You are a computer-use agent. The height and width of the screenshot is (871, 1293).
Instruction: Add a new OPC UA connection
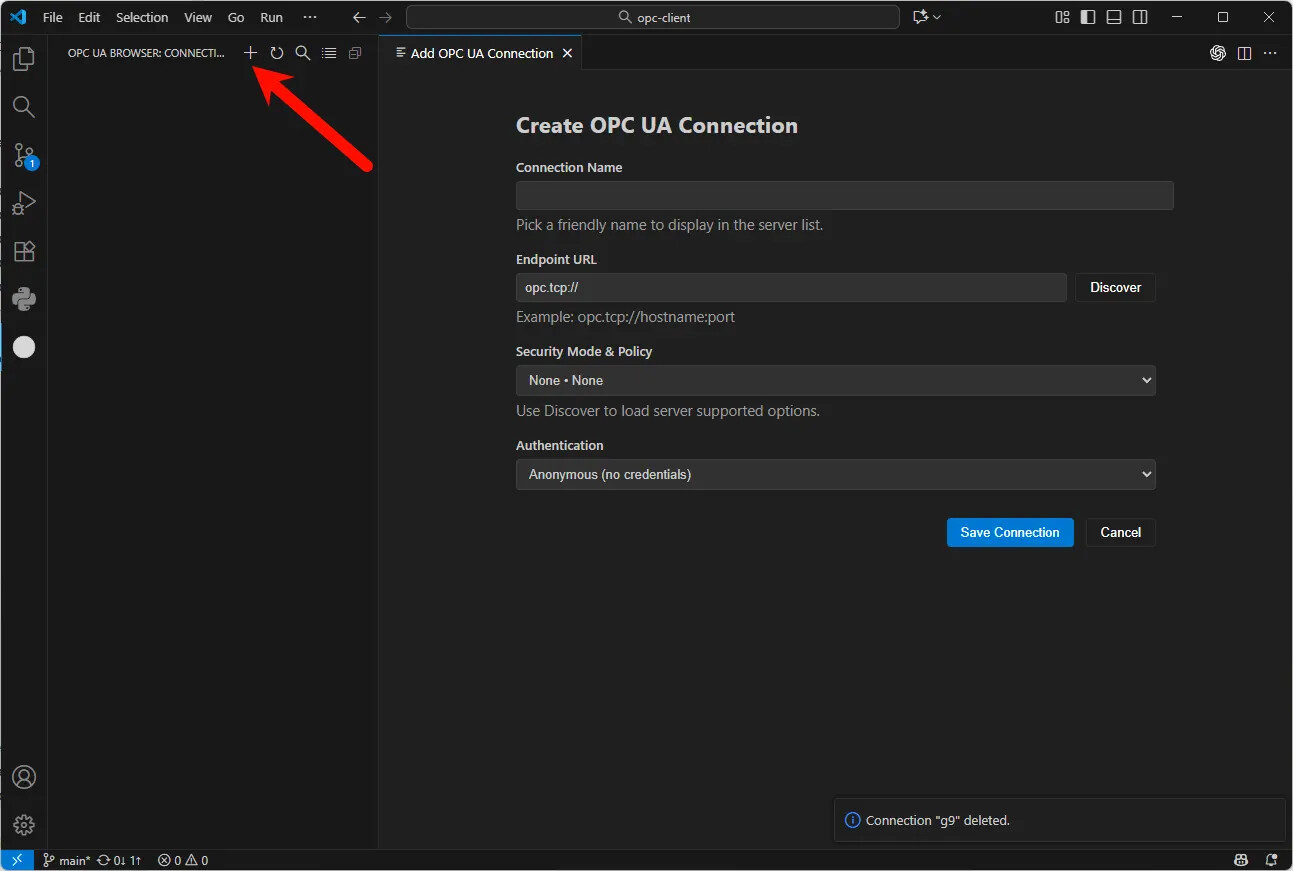coord(251,53)
